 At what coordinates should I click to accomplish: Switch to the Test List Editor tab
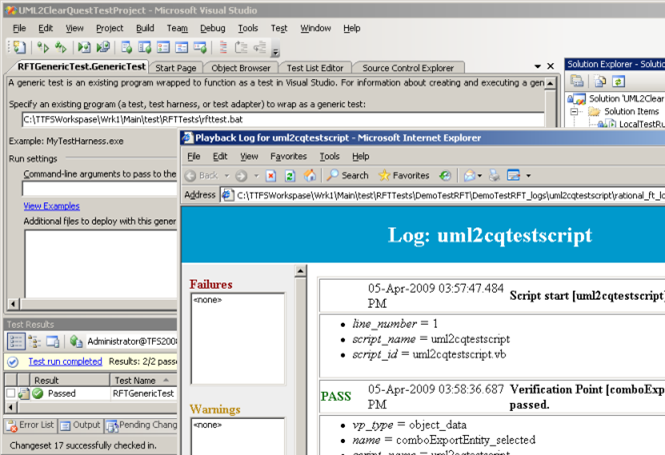(x=315, y=68)
